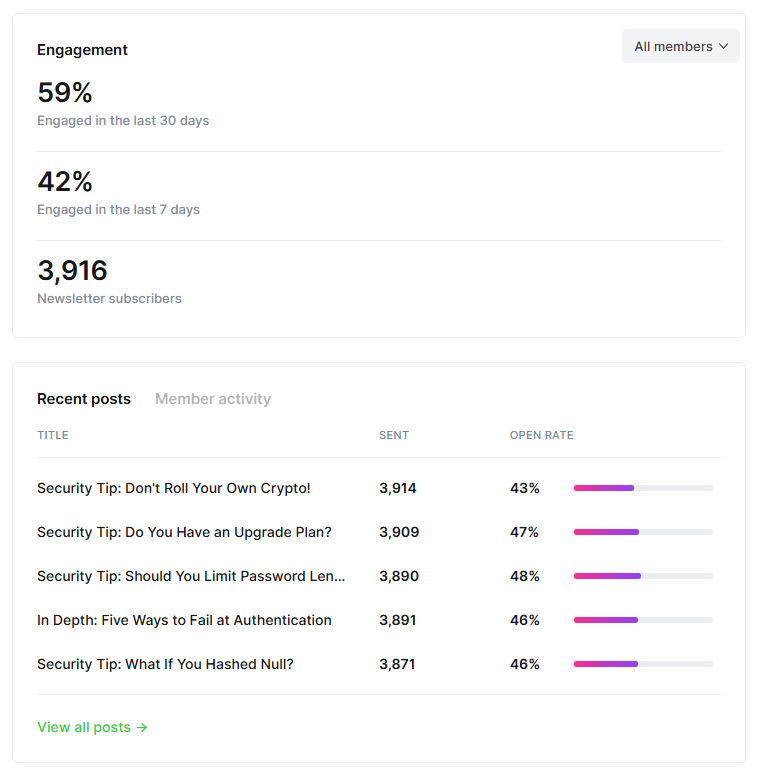Click the OPEN RATE column header

click(541, 435)
